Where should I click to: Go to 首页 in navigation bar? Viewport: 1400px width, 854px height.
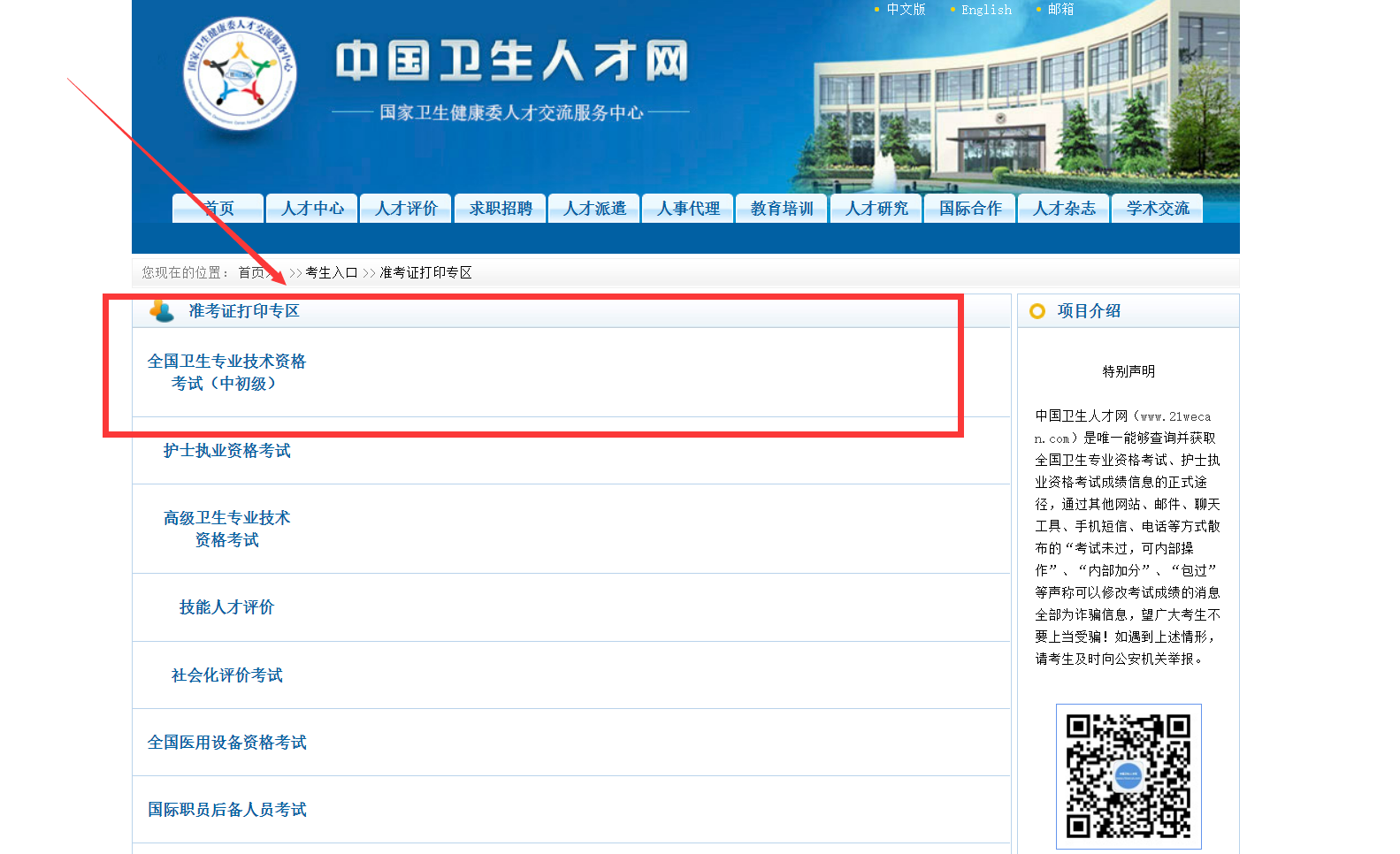click(x=218, y=209)
